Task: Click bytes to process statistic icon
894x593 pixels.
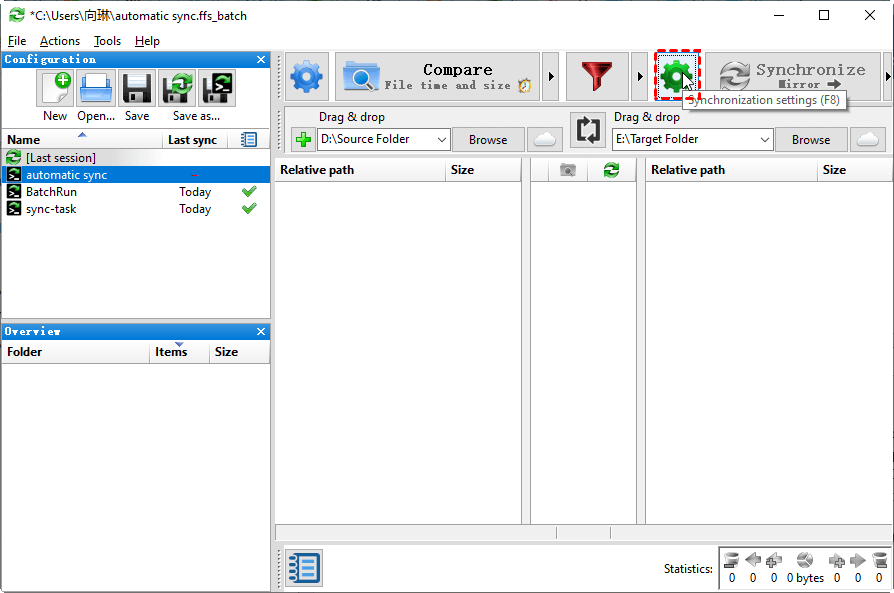Action: 804,560
